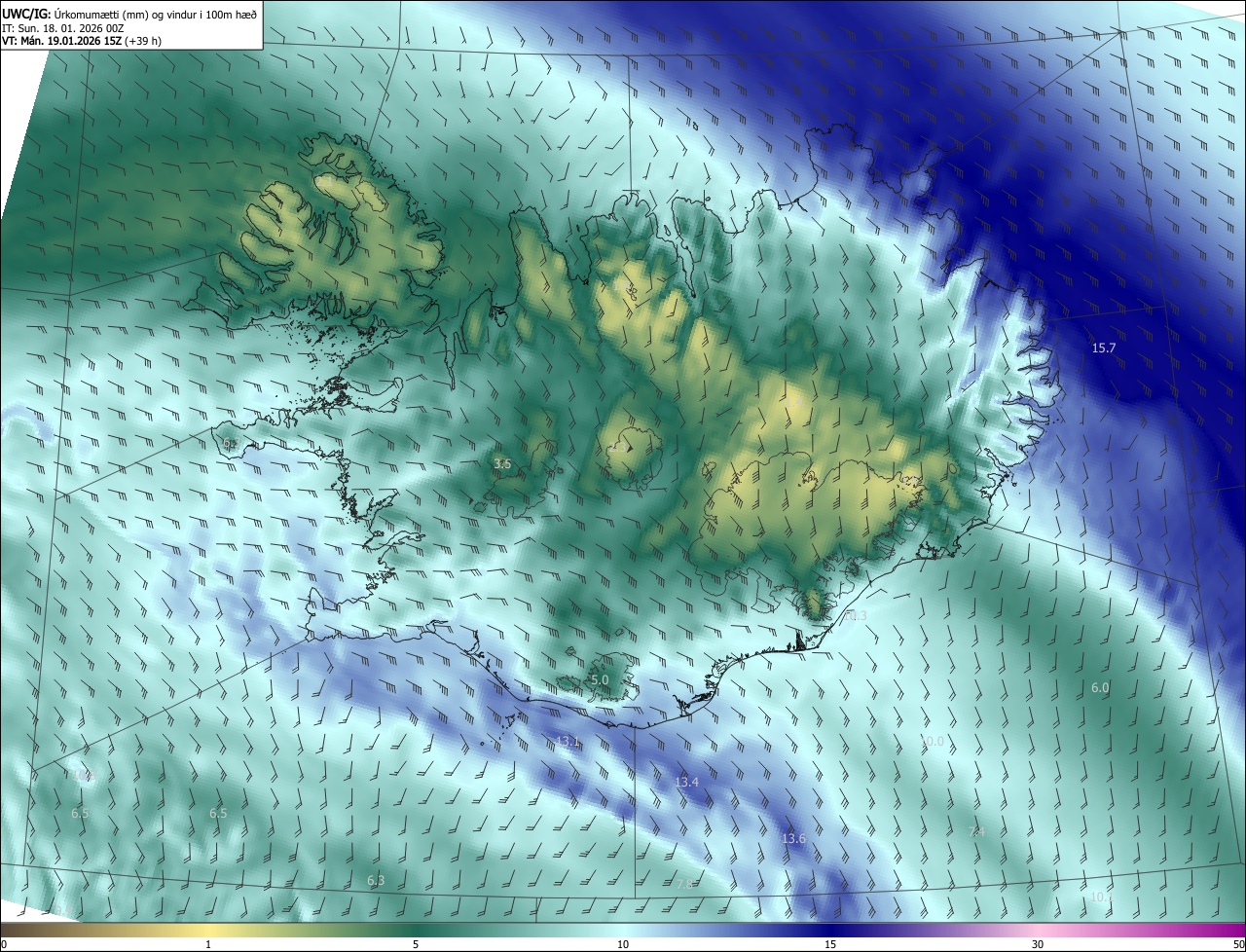
Task: Click the faint 10.0 value in the southeast
Action: click(933, 742)
